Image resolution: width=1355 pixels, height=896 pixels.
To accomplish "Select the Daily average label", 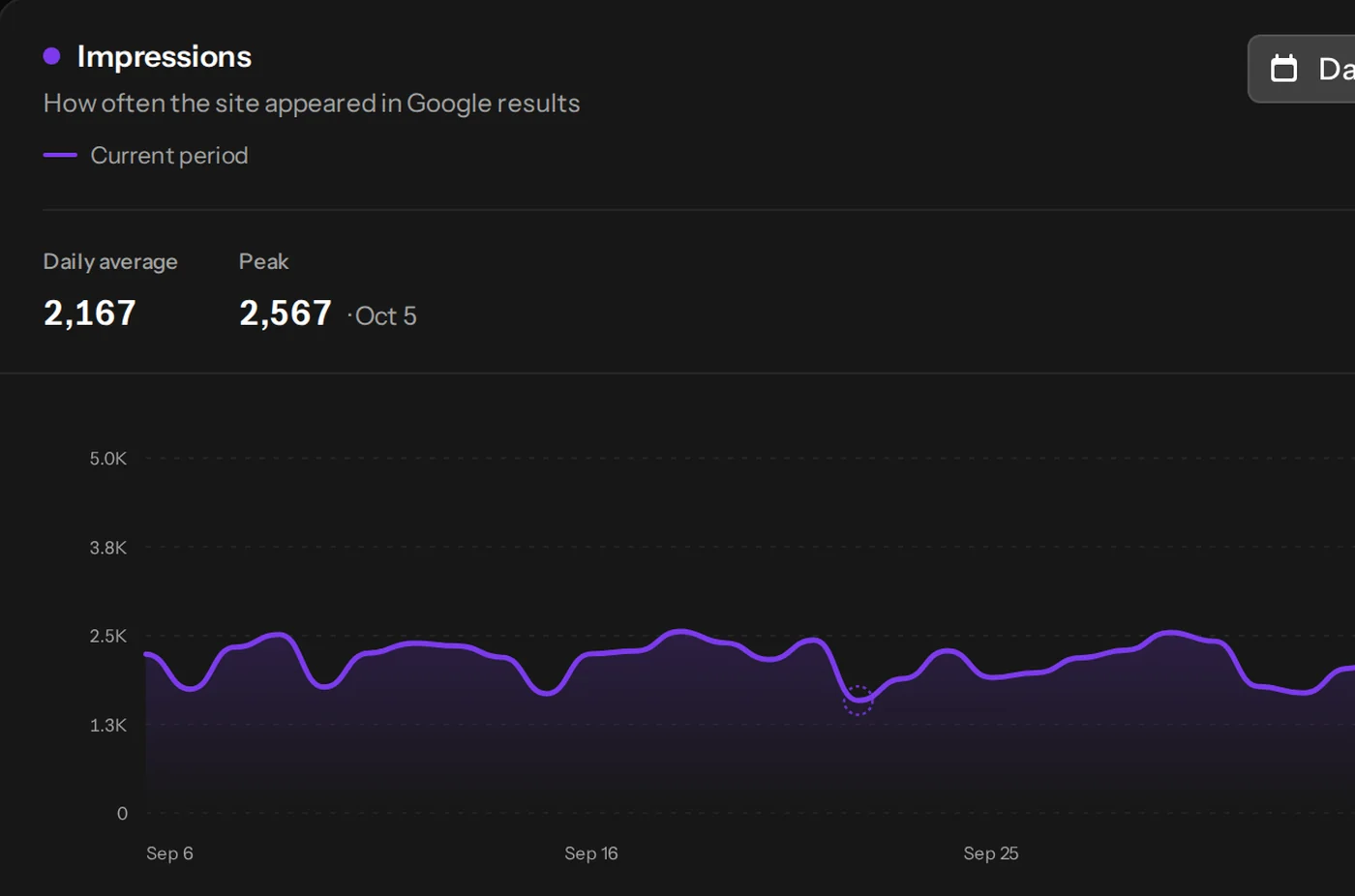I will click(x=110, y=261).
